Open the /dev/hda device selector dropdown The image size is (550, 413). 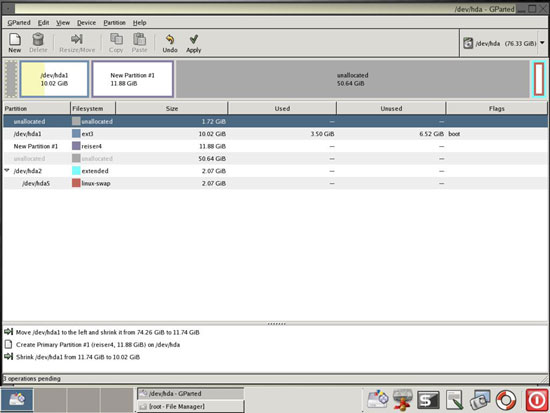point(503,43)
